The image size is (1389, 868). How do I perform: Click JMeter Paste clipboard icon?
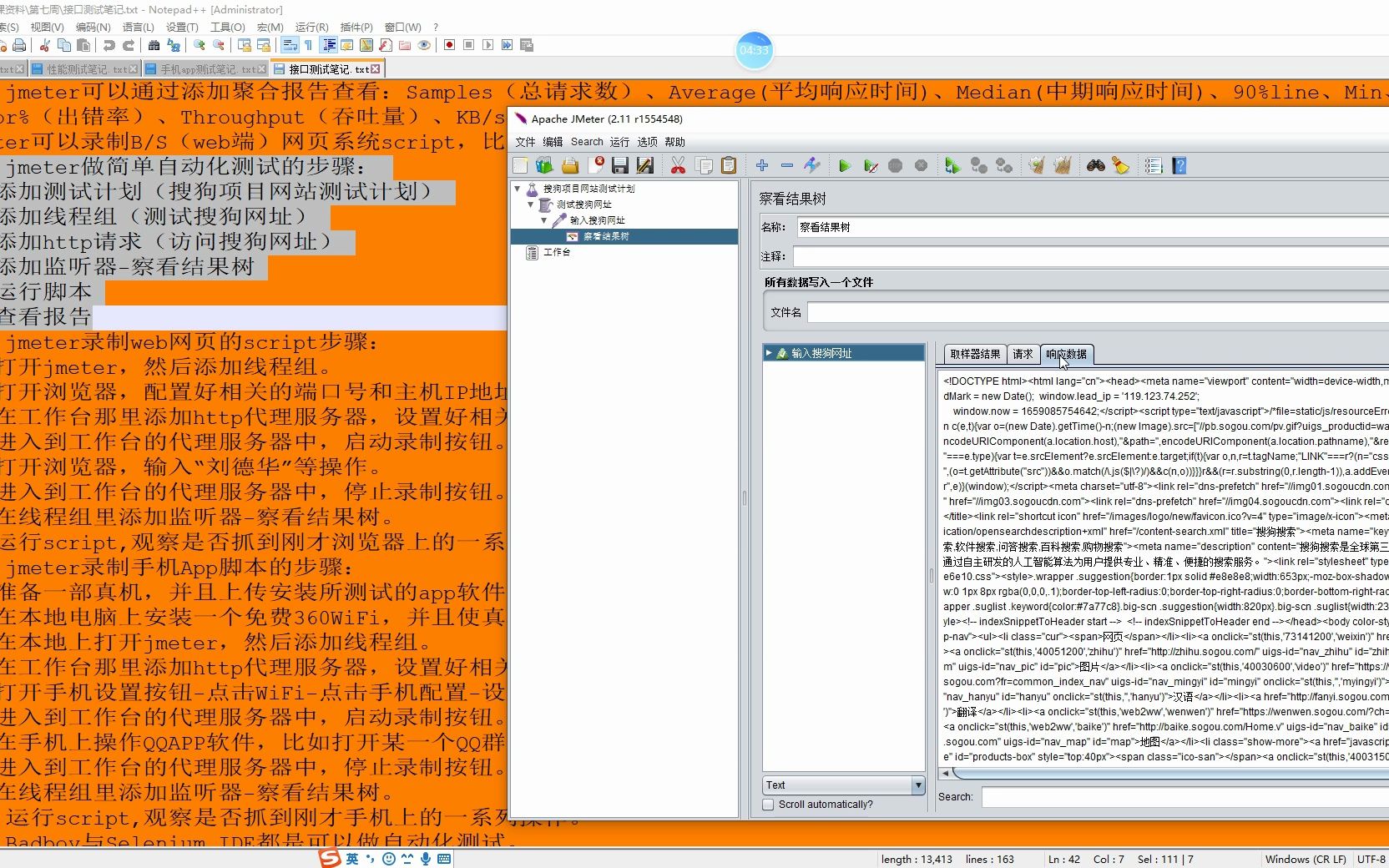point(729,166)
